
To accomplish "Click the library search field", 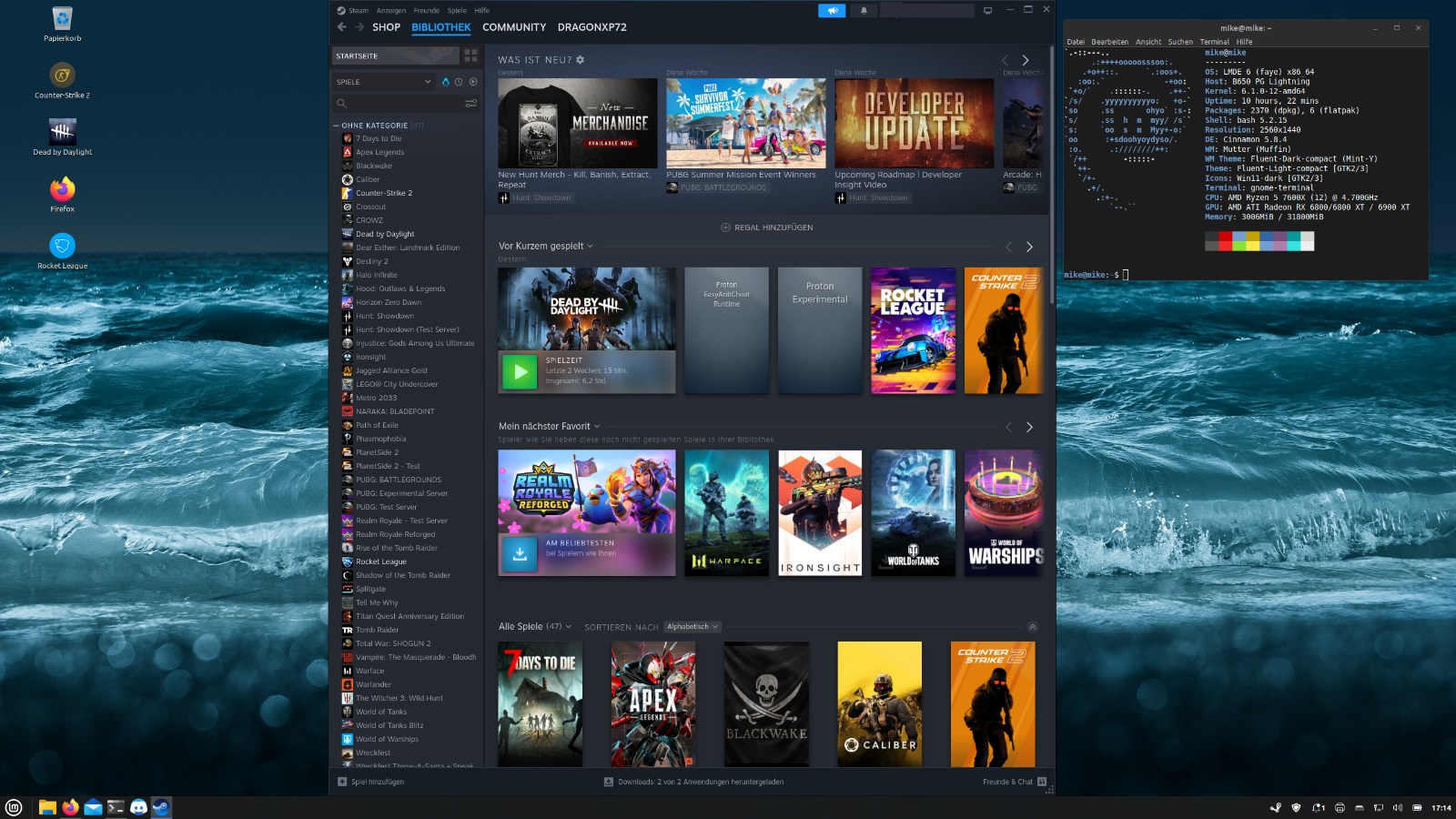I will click(406, 104).
